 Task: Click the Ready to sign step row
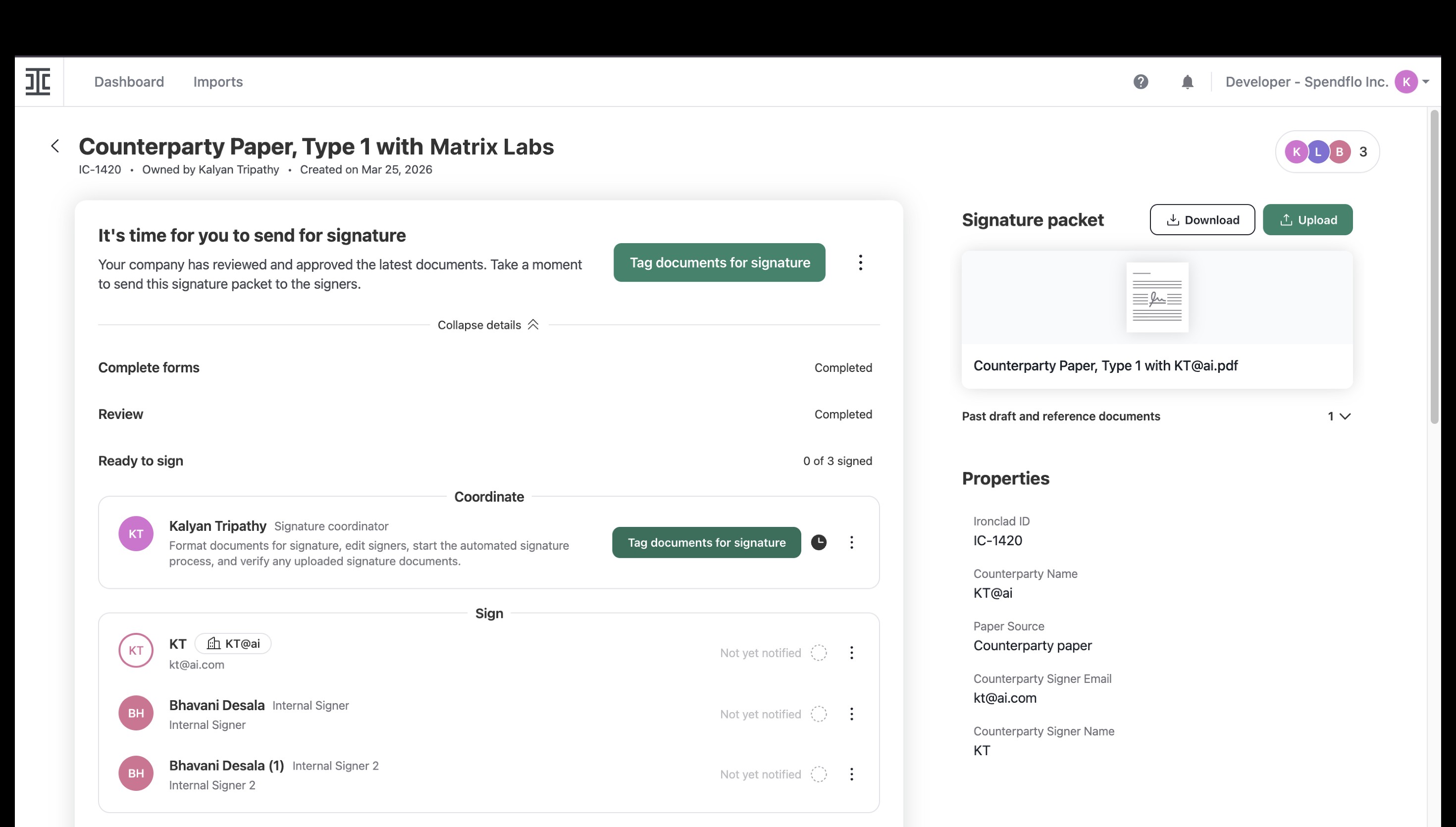(488, 461)
